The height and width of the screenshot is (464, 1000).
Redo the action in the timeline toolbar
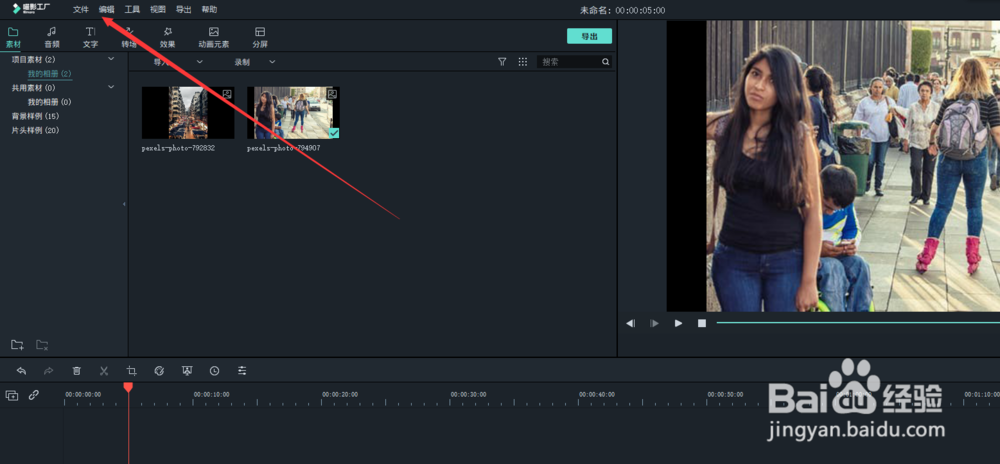click(x=48, y=370)
